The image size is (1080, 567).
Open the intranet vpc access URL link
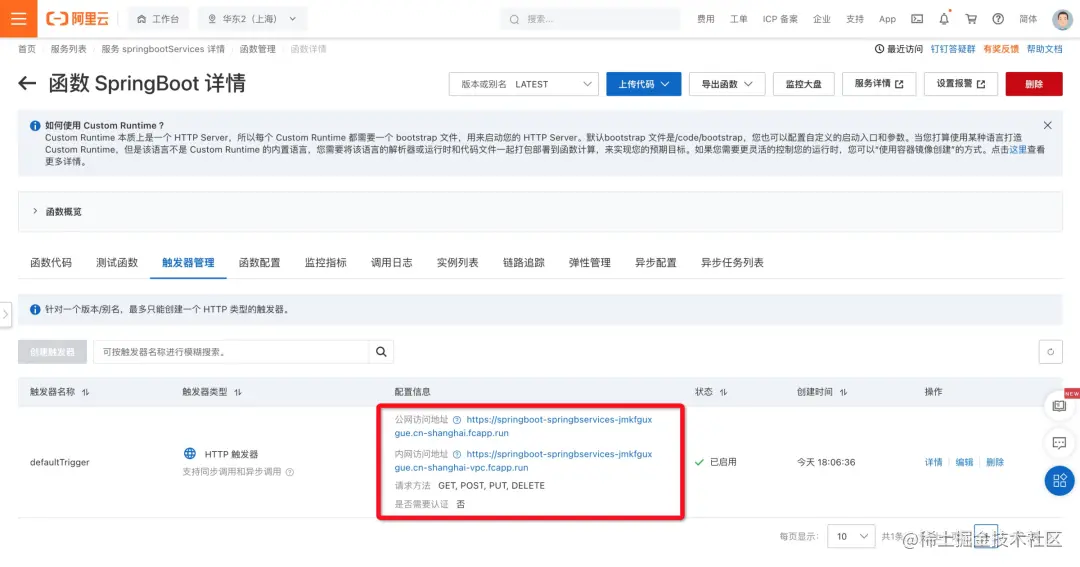pos(523,461)
